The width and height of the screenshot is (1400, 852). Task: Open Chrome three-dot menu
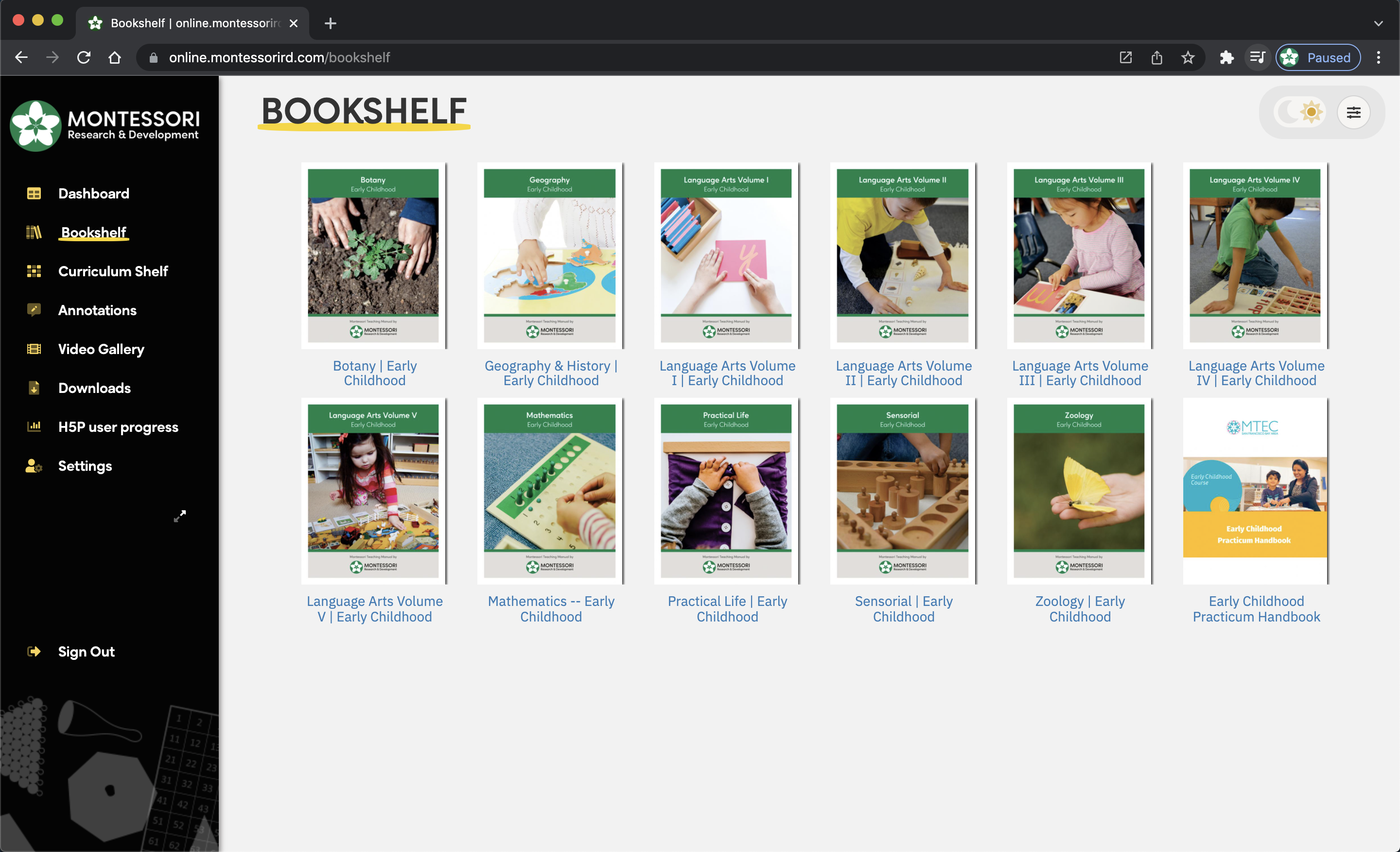click(1379, 57)
